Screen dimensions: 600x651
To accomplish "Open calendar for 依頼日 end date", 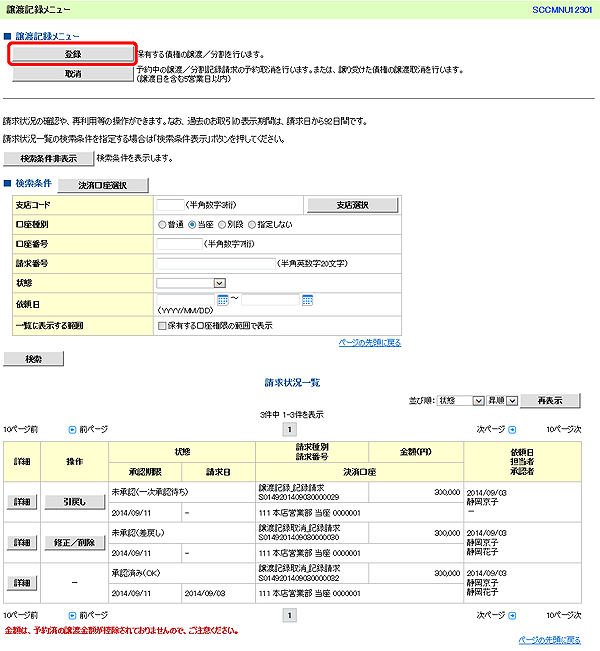I will (307, 300).
